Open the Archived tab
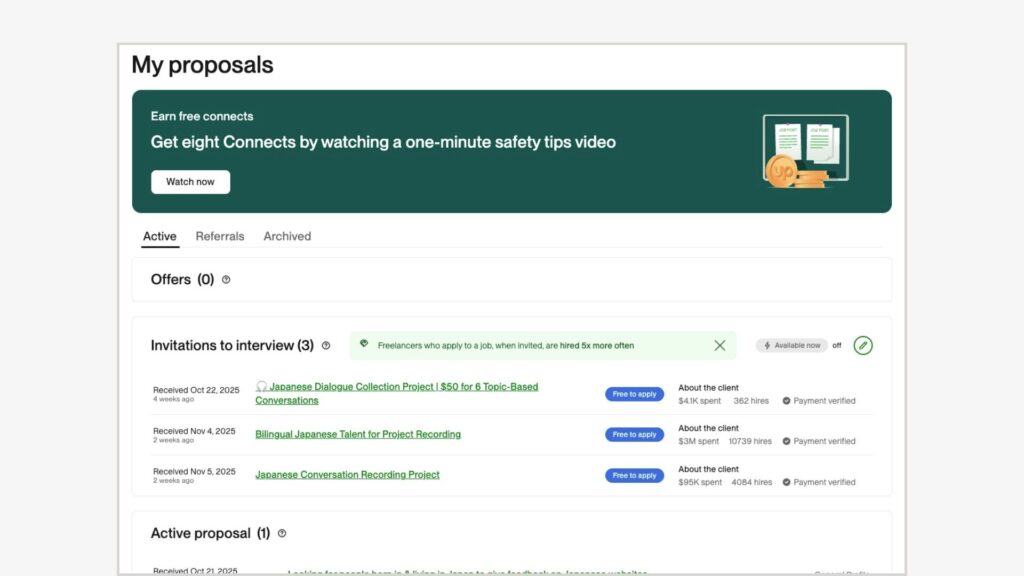 point(287,237)
